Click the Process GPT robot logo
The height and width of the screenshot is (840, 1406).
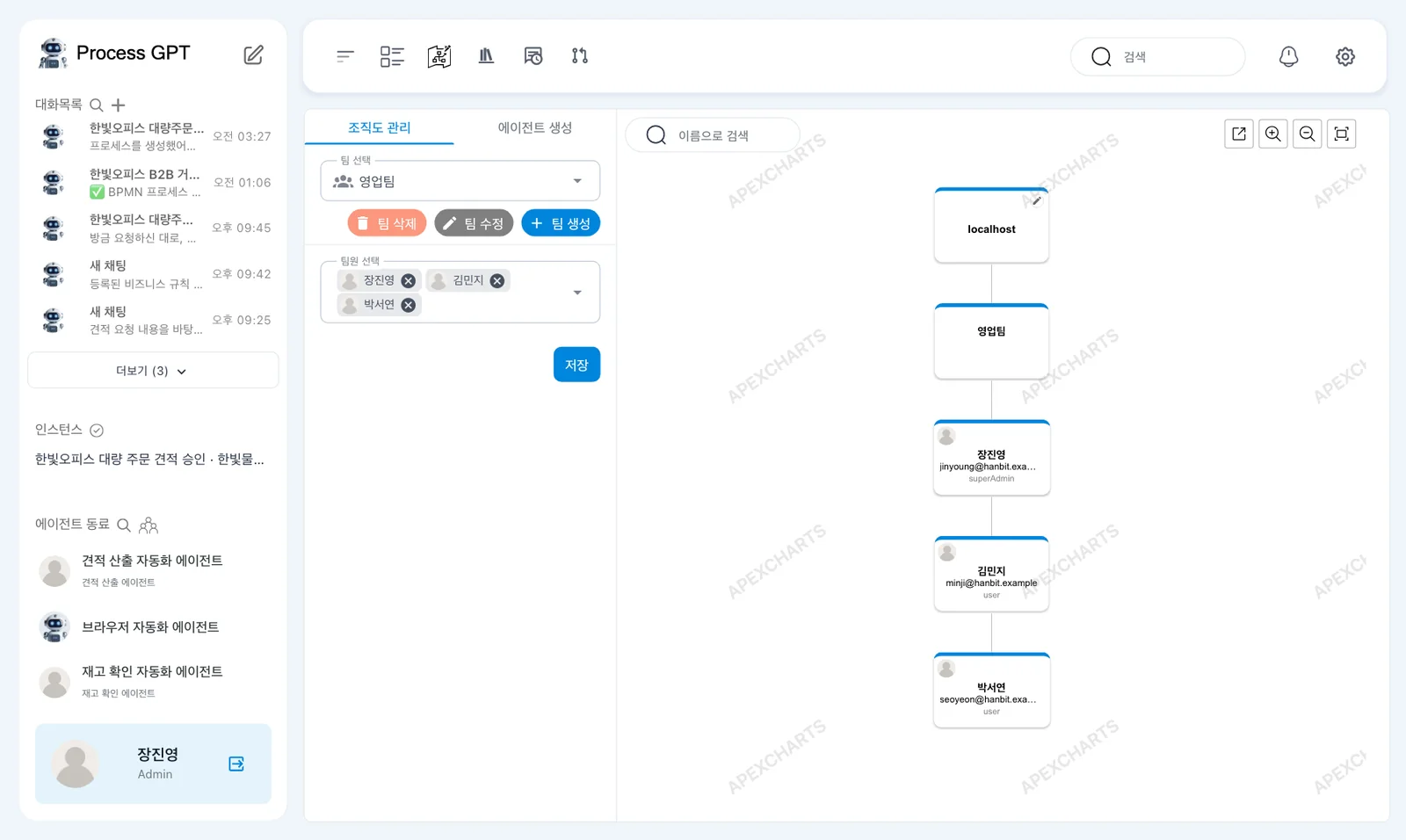(x=53, y=53)
